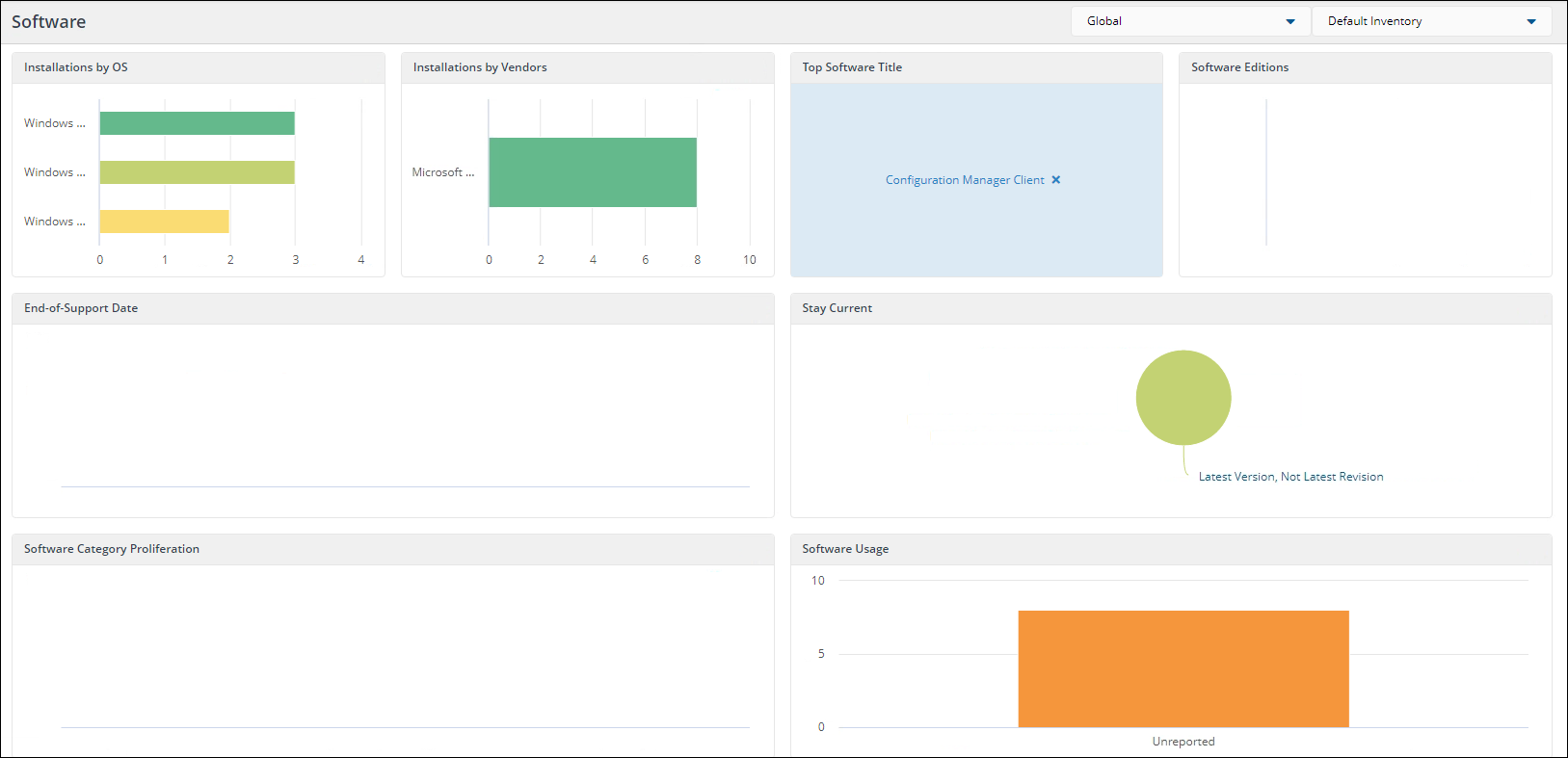
Task: Select the orange Unreported usage bar
Action: 1183,668
